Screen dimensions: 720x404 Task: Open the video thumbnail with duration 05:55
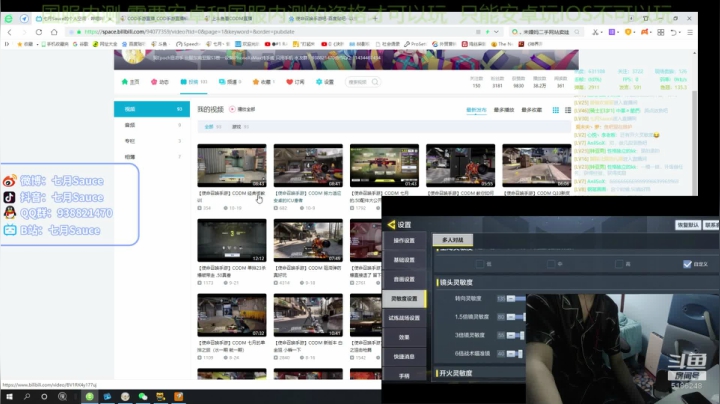click(461, 165)
